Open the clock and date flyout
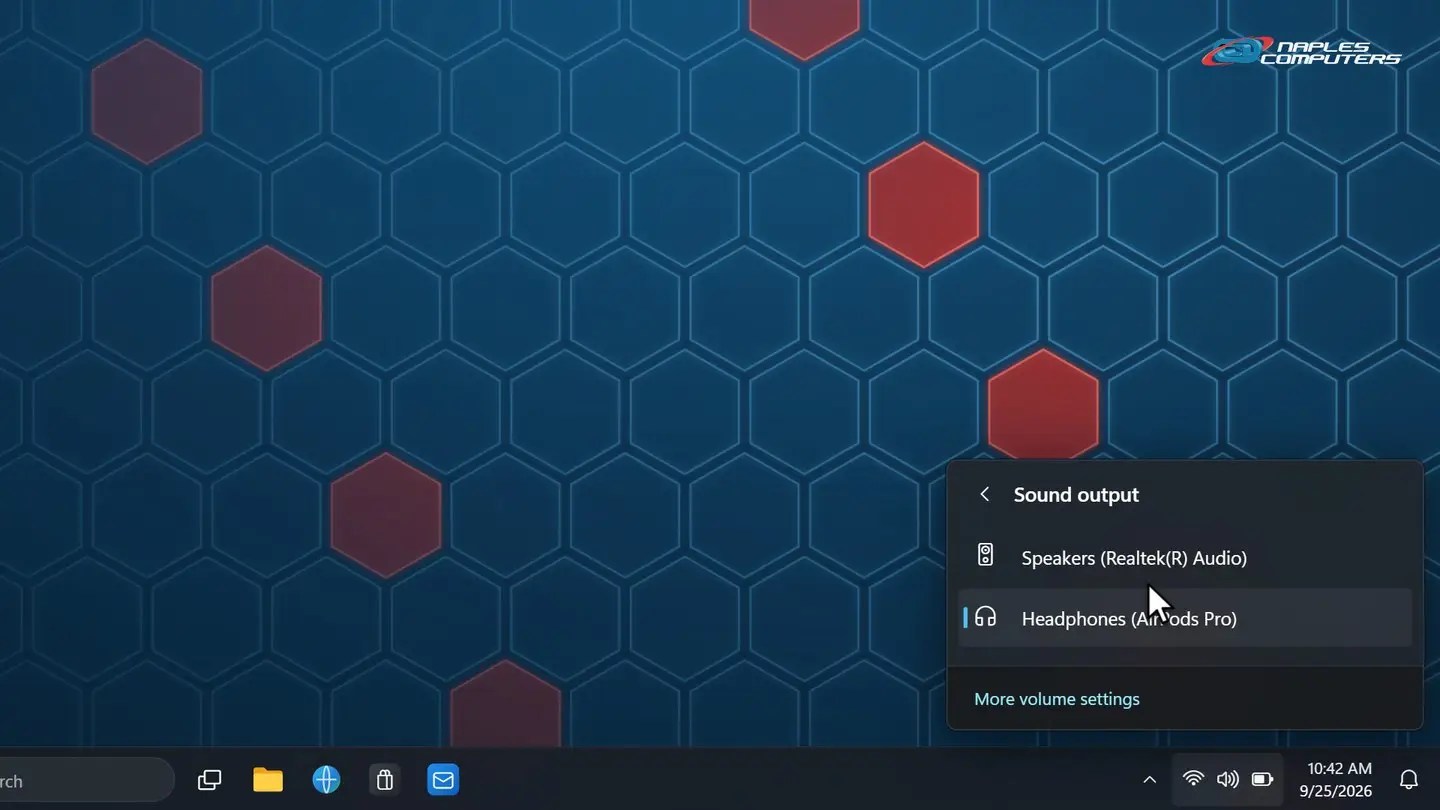The width and height of the screenshot is (1440, 810). tap(1339, 780)
